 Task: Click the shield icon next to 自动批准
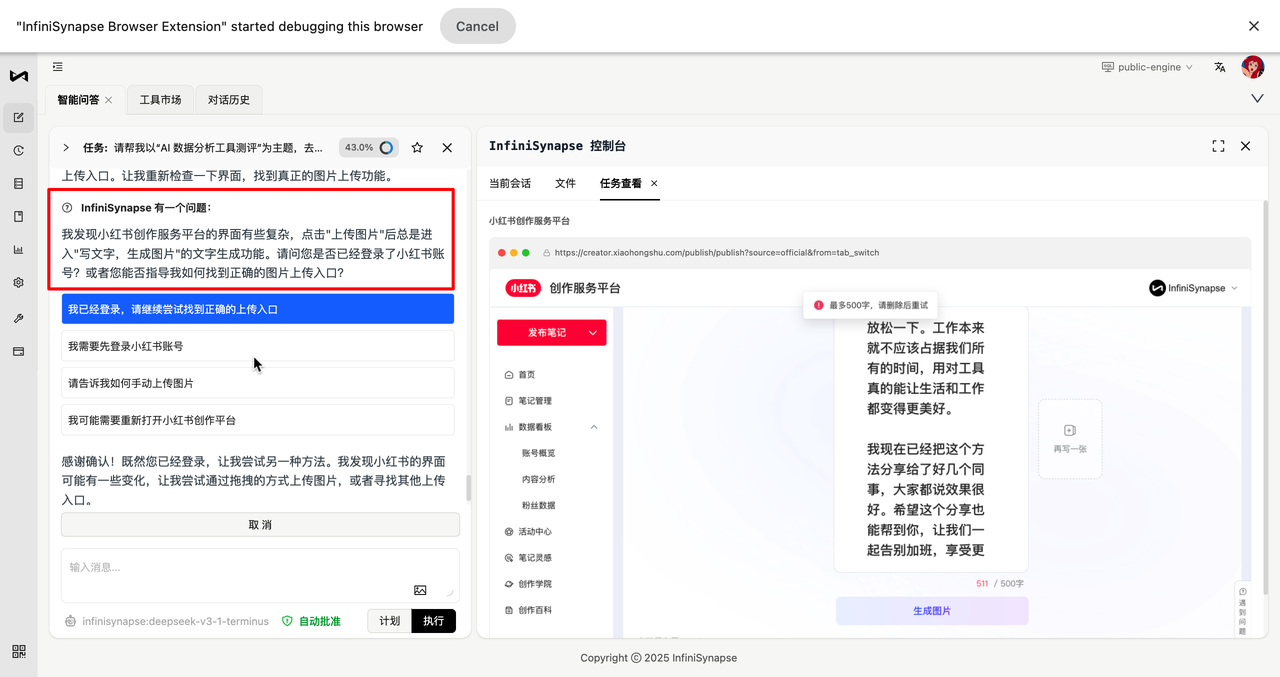pos(287,621)
